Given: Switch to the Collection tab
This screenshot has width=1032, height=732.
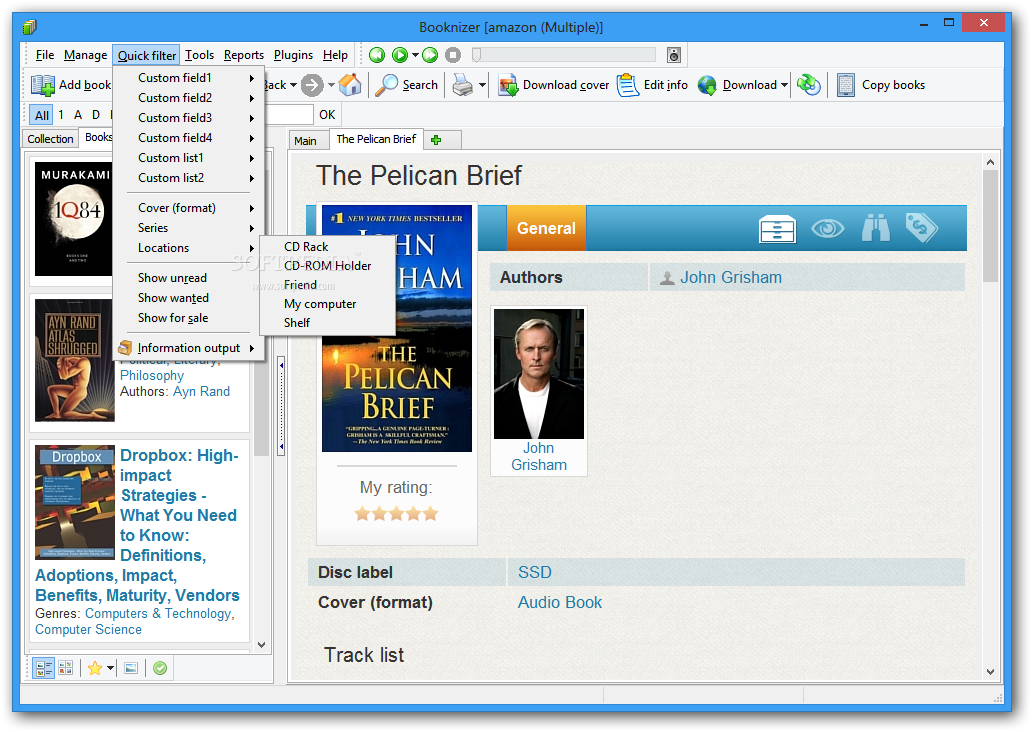Looking at the screenshot, I should (x=50, y=139).
